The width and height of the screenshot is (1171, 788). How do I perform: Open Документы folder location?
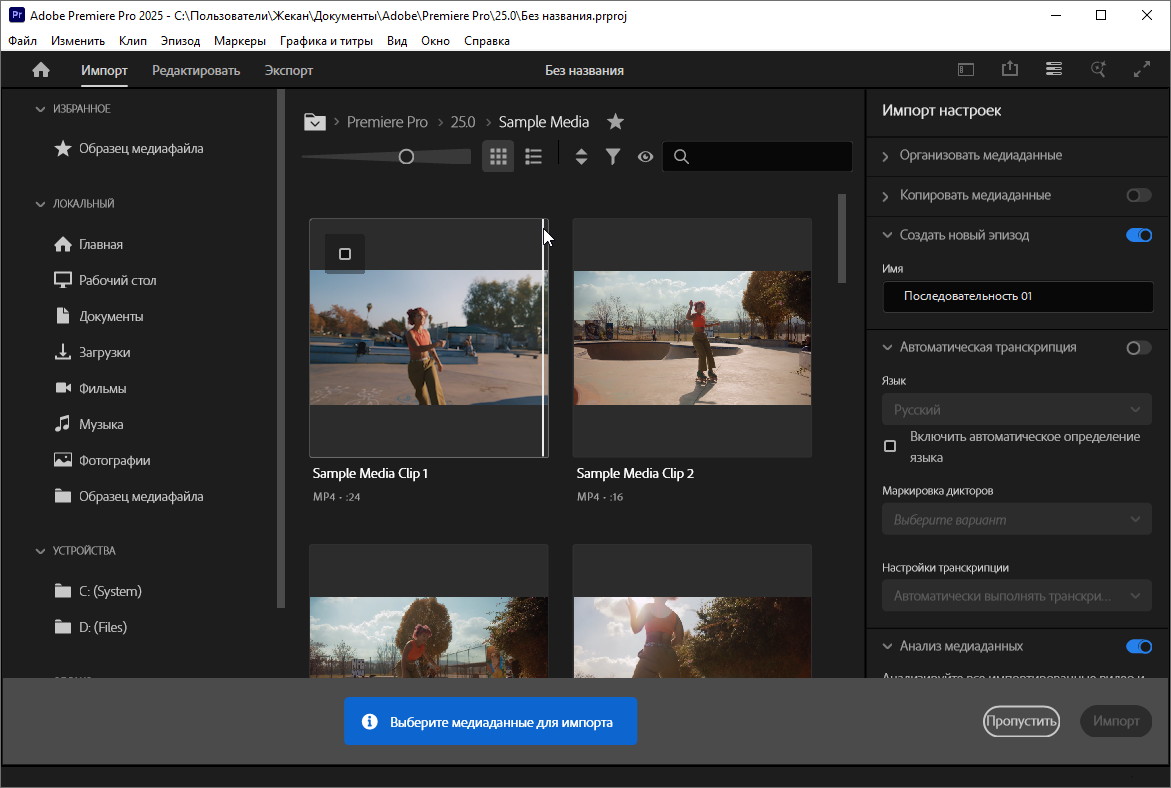coord(99,316)
